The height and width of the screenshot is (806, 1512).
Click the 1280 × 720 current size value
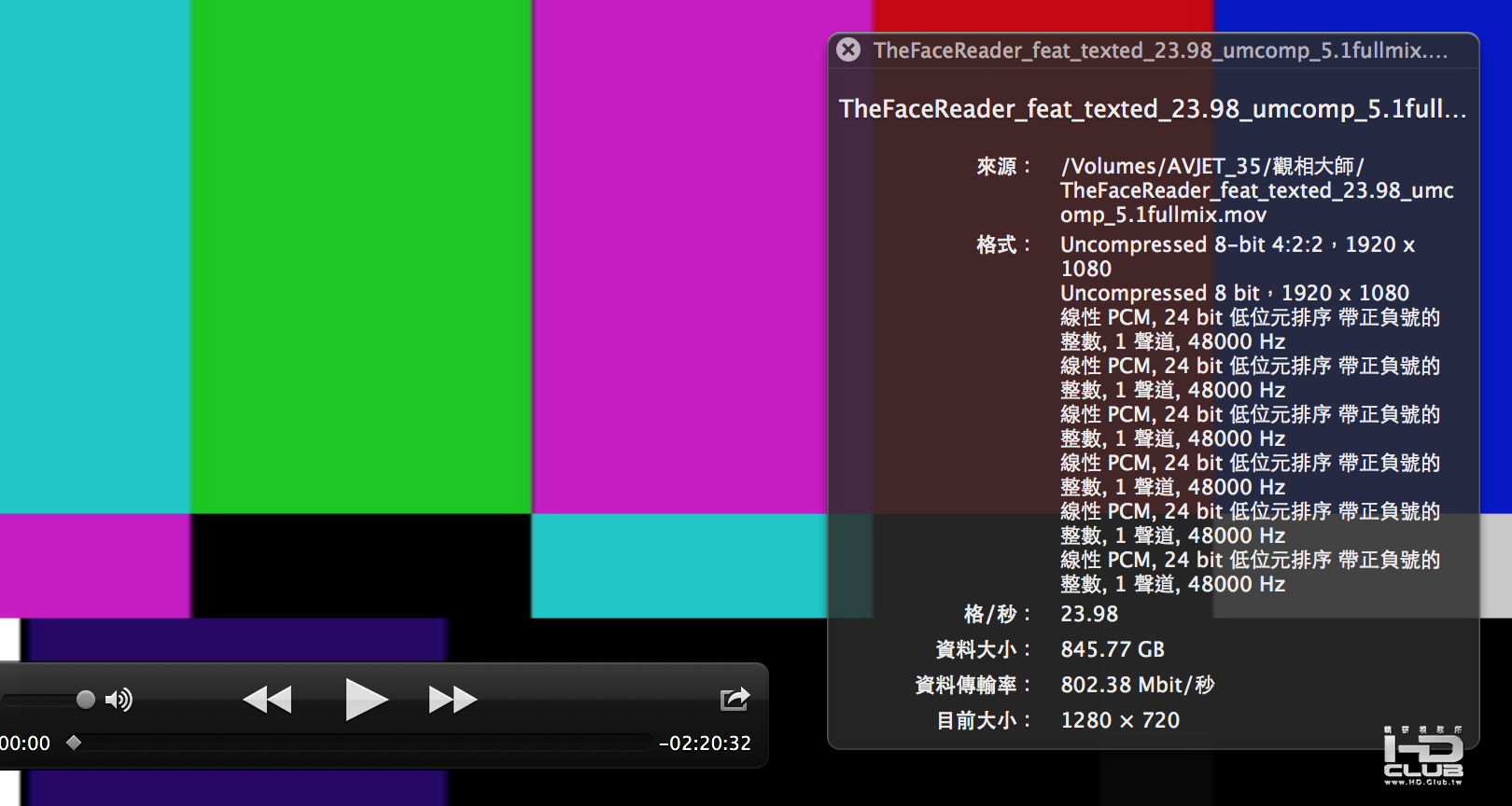point(1120,720)
